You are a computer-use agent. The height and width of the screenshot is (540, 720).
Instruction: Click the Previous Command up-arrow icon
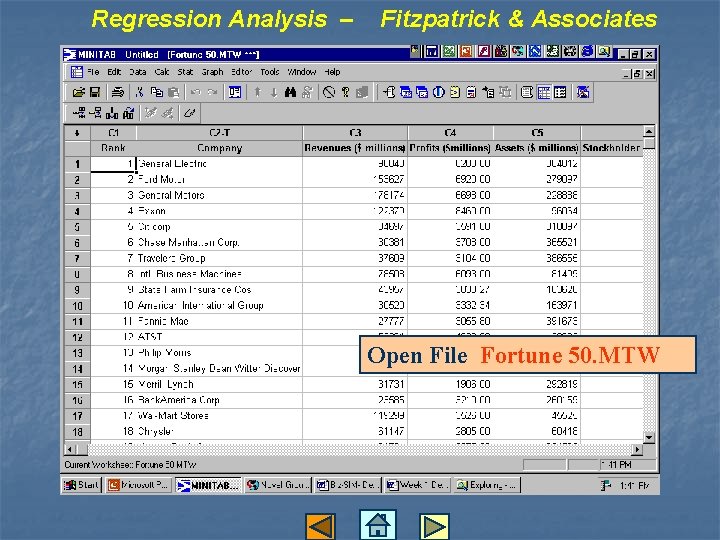click(258, 92)
